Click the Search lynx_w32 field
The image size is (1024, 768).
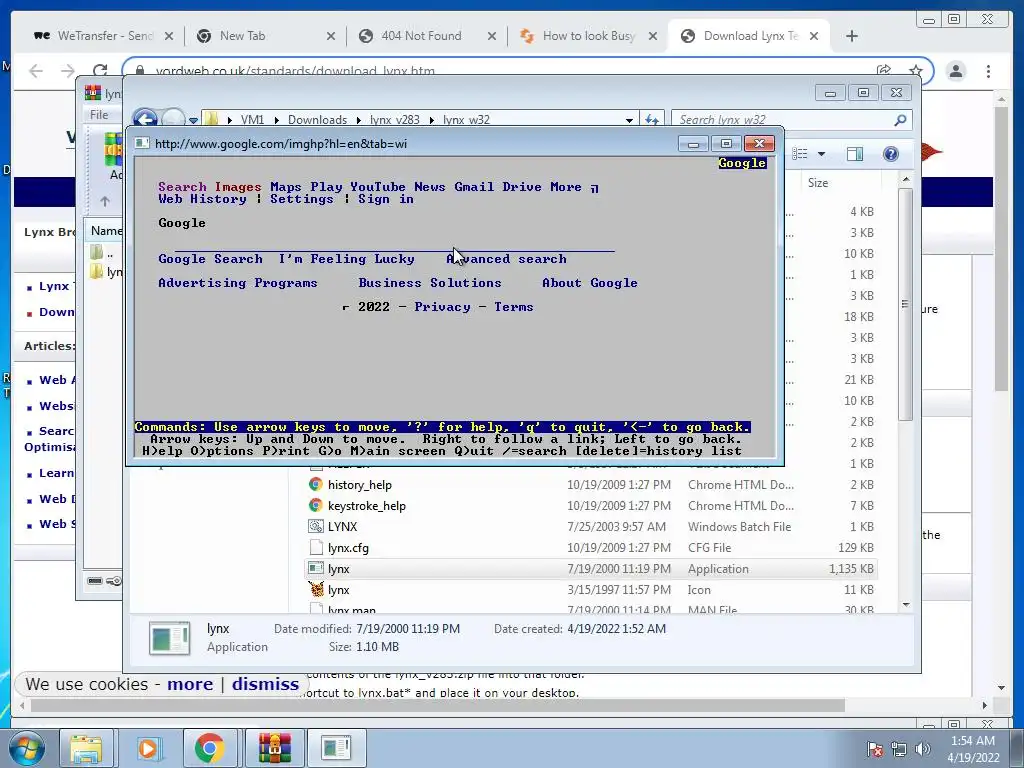pyautogui.click(x=782, y=120)
